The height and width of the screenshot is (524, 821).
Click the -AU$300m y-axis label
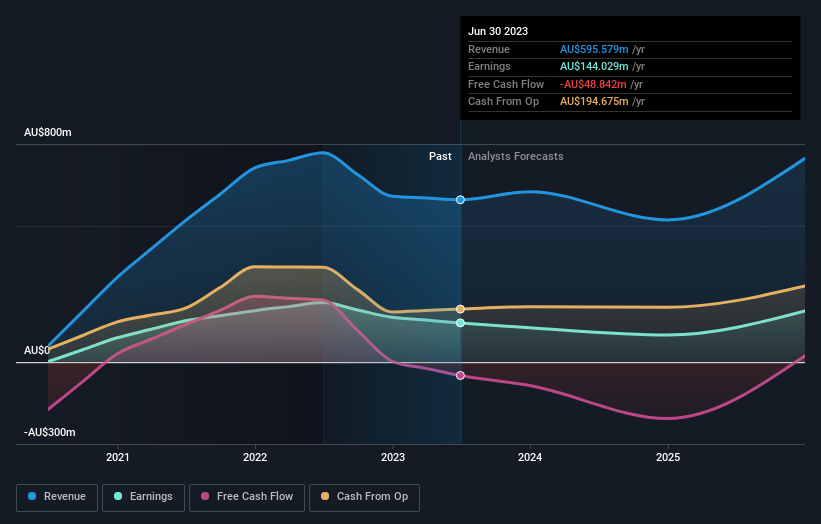[50, 432]
